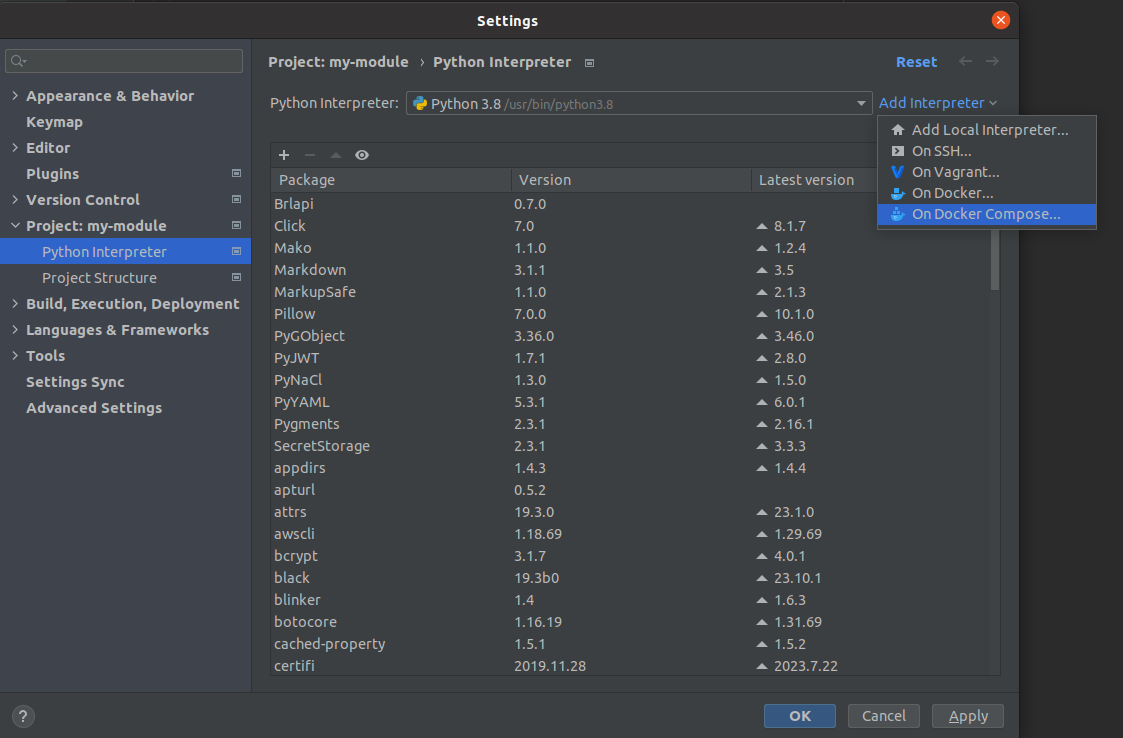The height and width of the screenshot is (738, 1123).
Task: Click project-level icon beside Plugins
Action: 236,174
